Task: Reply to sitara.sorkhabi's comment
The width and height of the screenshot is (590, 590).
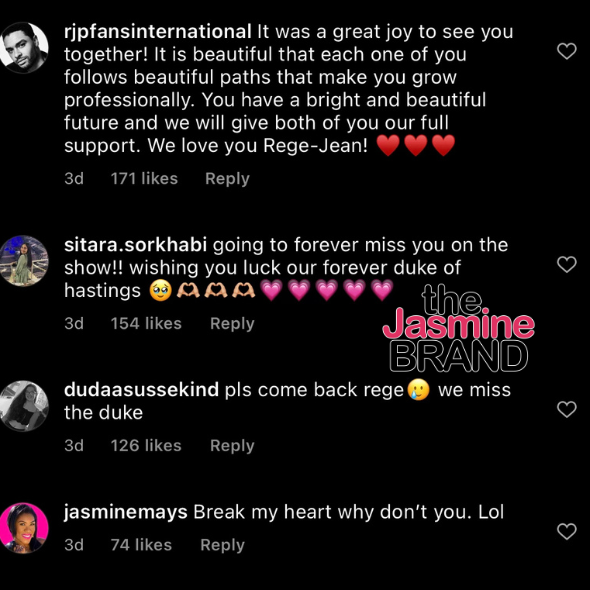Action: pos(232,324)
